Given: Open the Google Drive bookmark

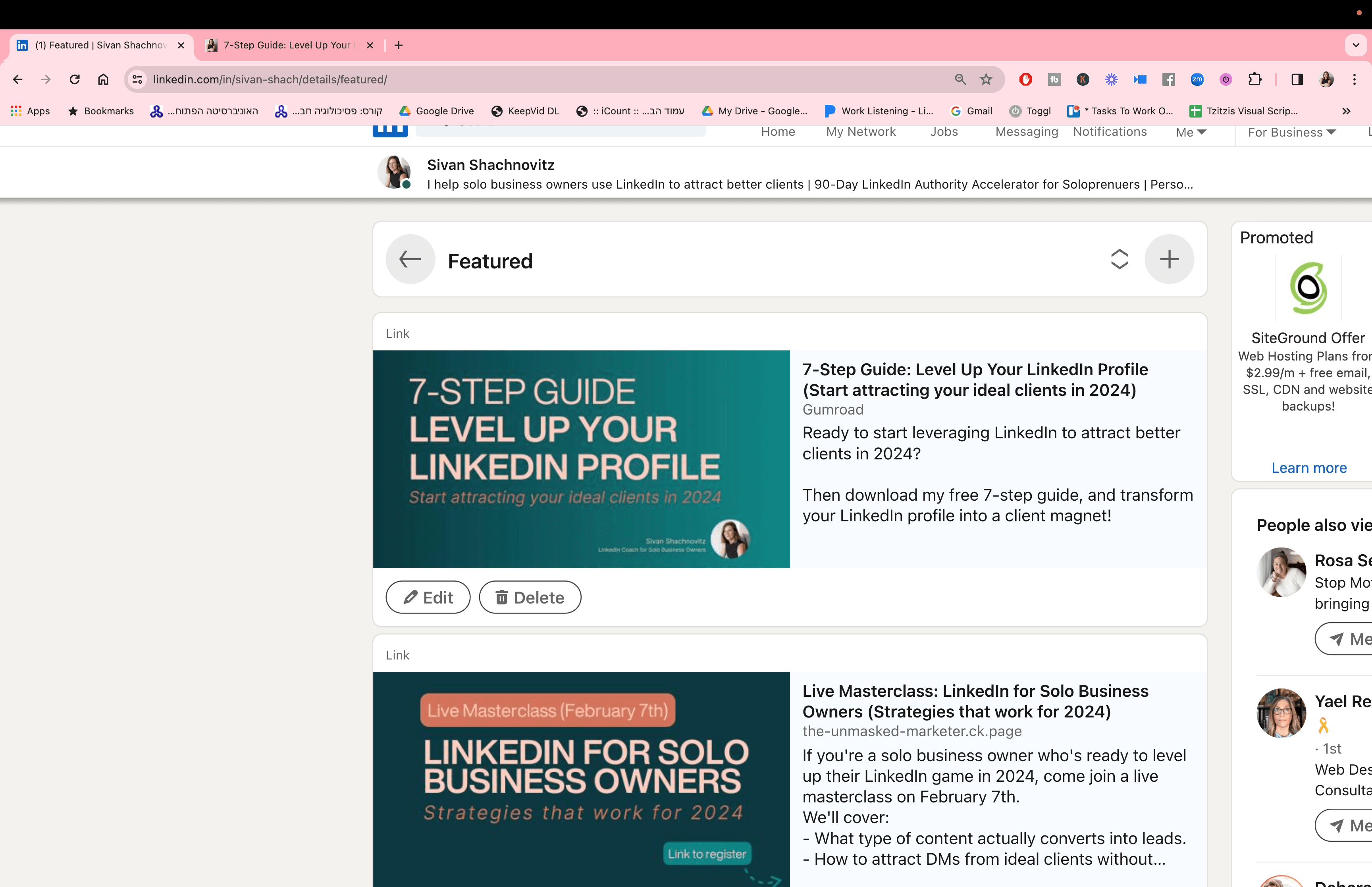Looking at the screenshot, I should click(436, 111).
